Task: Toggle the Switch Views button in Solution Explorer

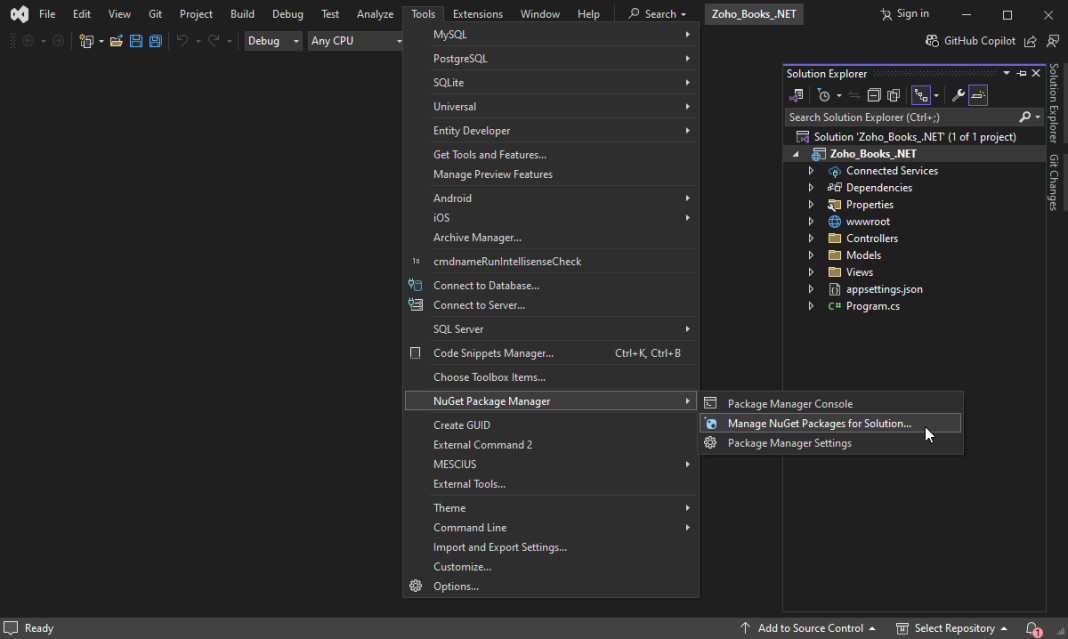Action: click(921, 94)
